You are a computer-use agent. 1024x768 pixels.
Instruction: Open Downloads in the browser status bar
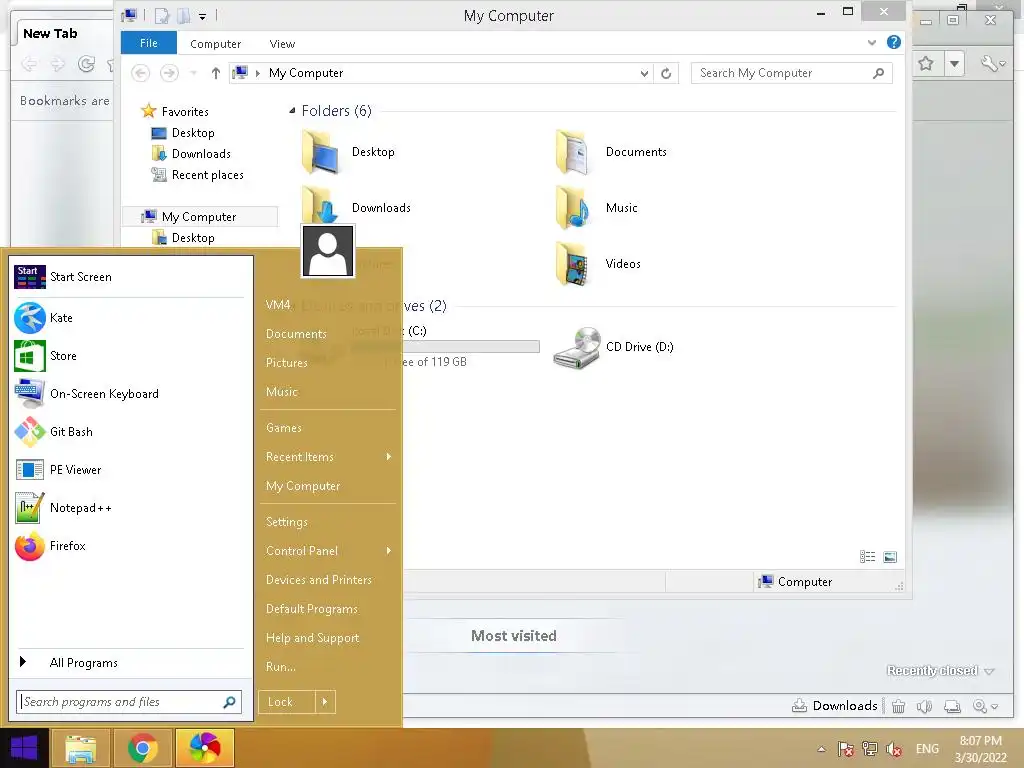[x=835, y=706]
